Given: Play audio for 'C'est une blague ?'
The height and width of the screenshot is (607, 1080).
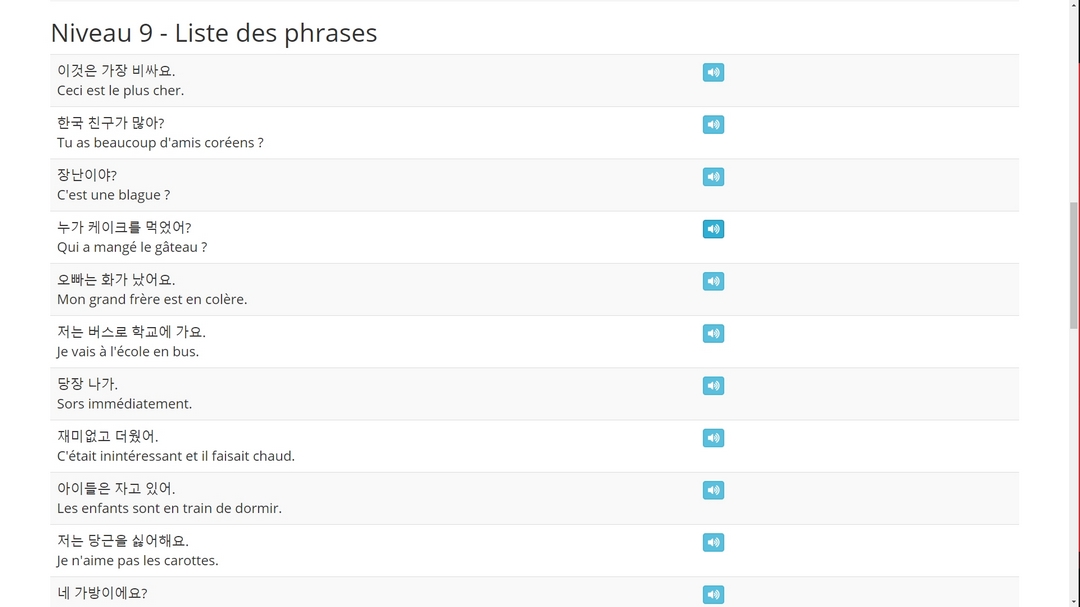Looking at the screenshot, I should point(713,177).
